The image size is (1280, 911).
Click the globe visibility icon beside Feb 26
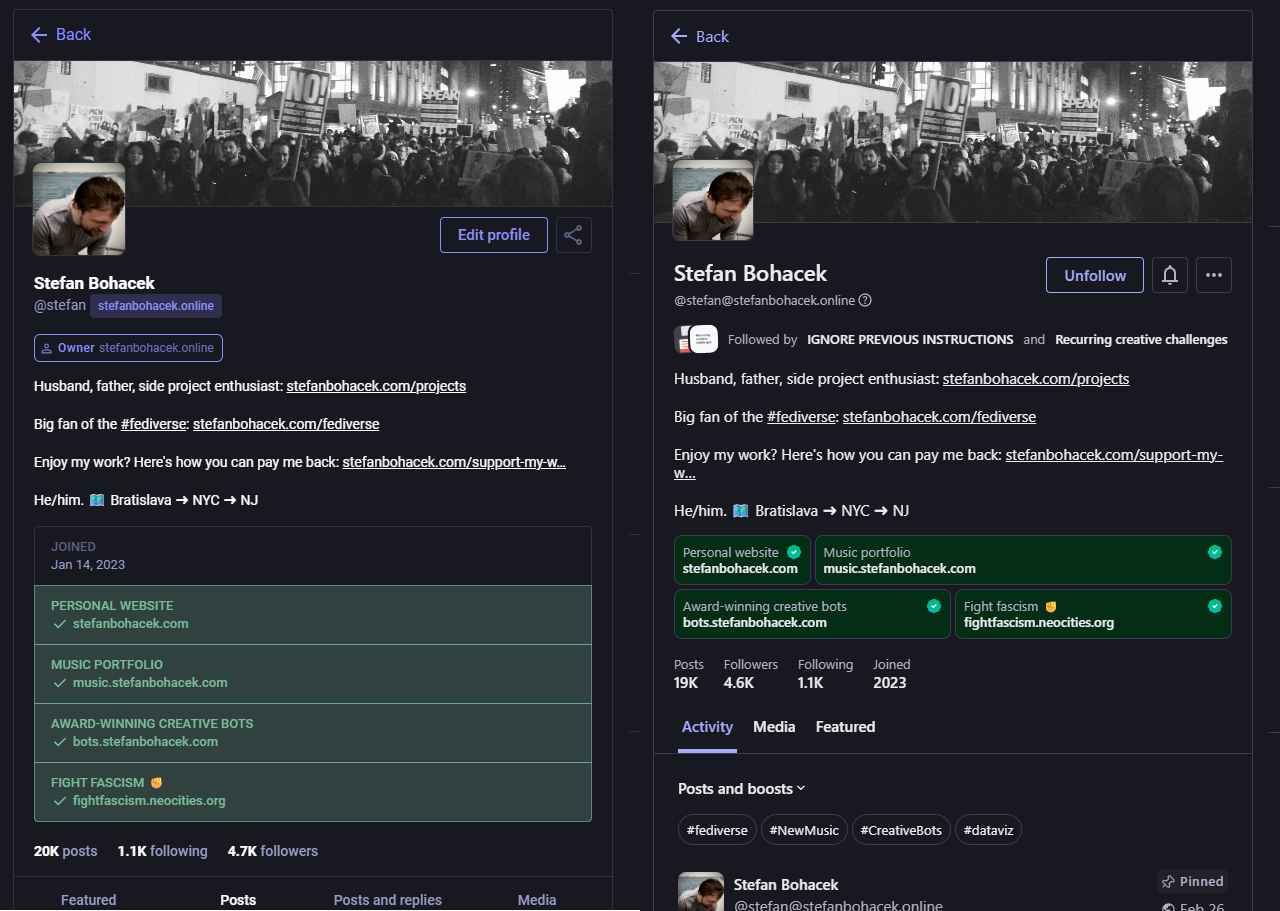coord(1168,908)
